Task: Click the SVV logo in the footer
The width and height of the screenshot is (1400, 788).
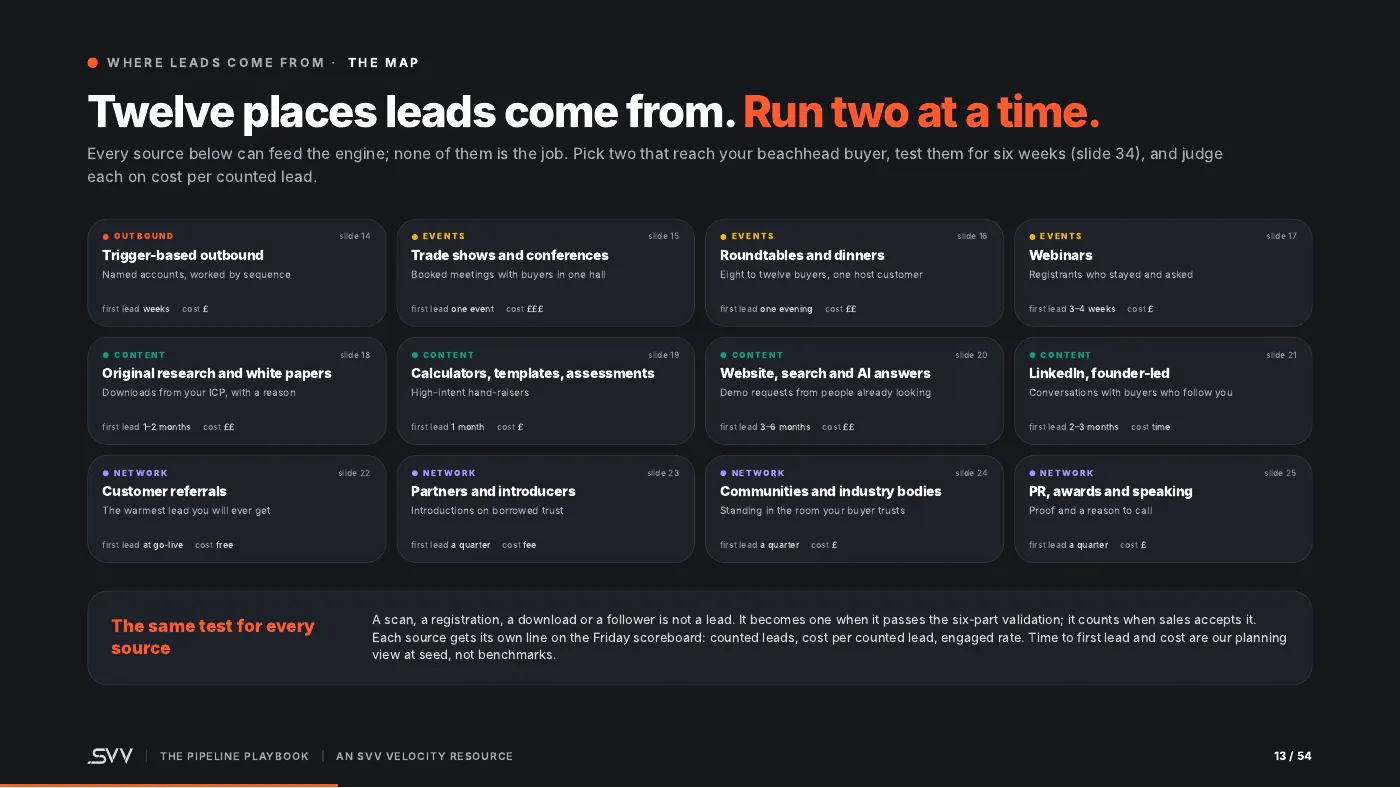Action: point(110,756)
